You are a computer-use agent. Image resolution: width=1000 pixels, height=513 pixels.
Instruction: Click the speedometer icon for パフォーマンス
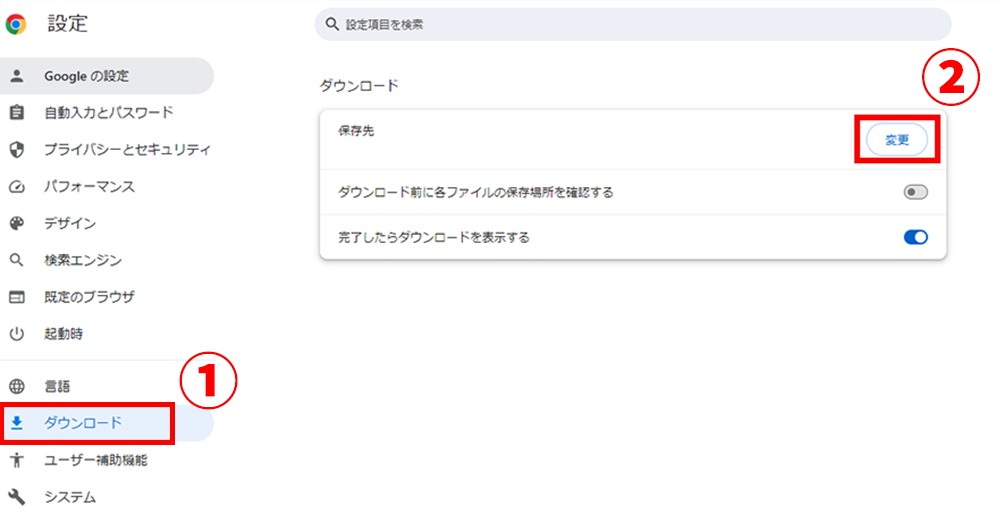click(x=17, y=187)
